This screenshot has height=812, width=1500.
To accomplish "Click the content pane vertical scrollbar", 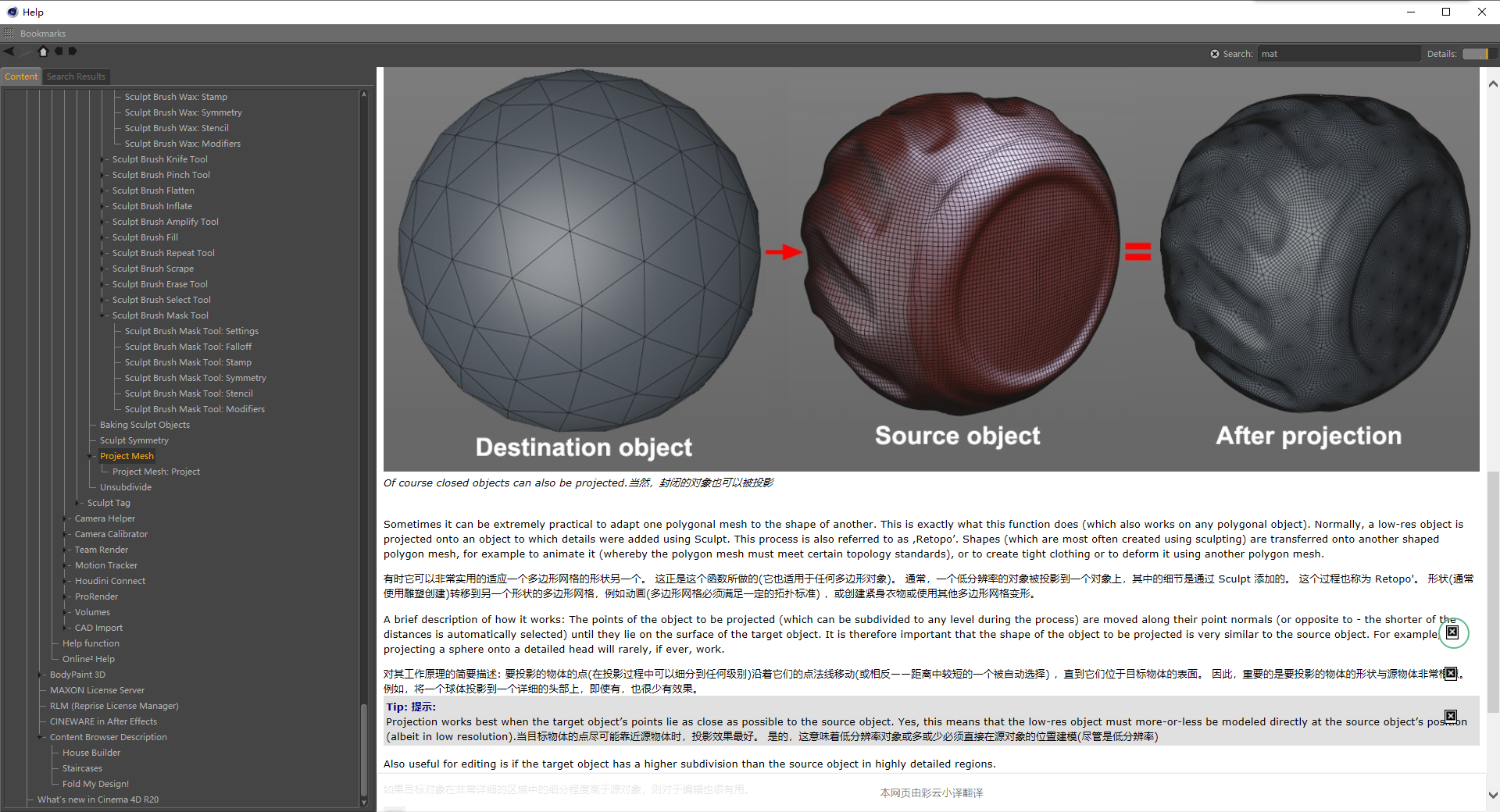I will [x=1493, y=591].
